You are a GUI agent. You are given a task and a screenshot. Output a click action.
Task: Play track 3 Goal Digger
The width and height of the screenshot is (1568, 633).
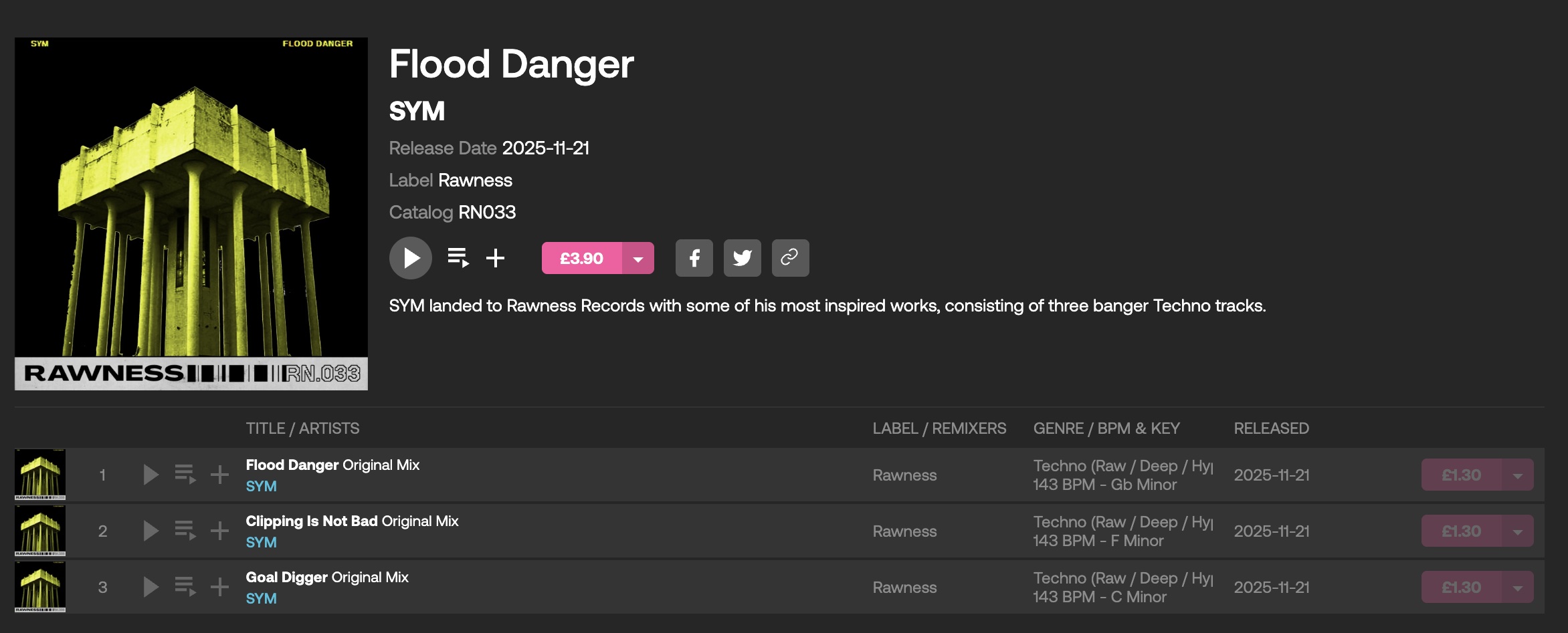(x=151, y=588)
